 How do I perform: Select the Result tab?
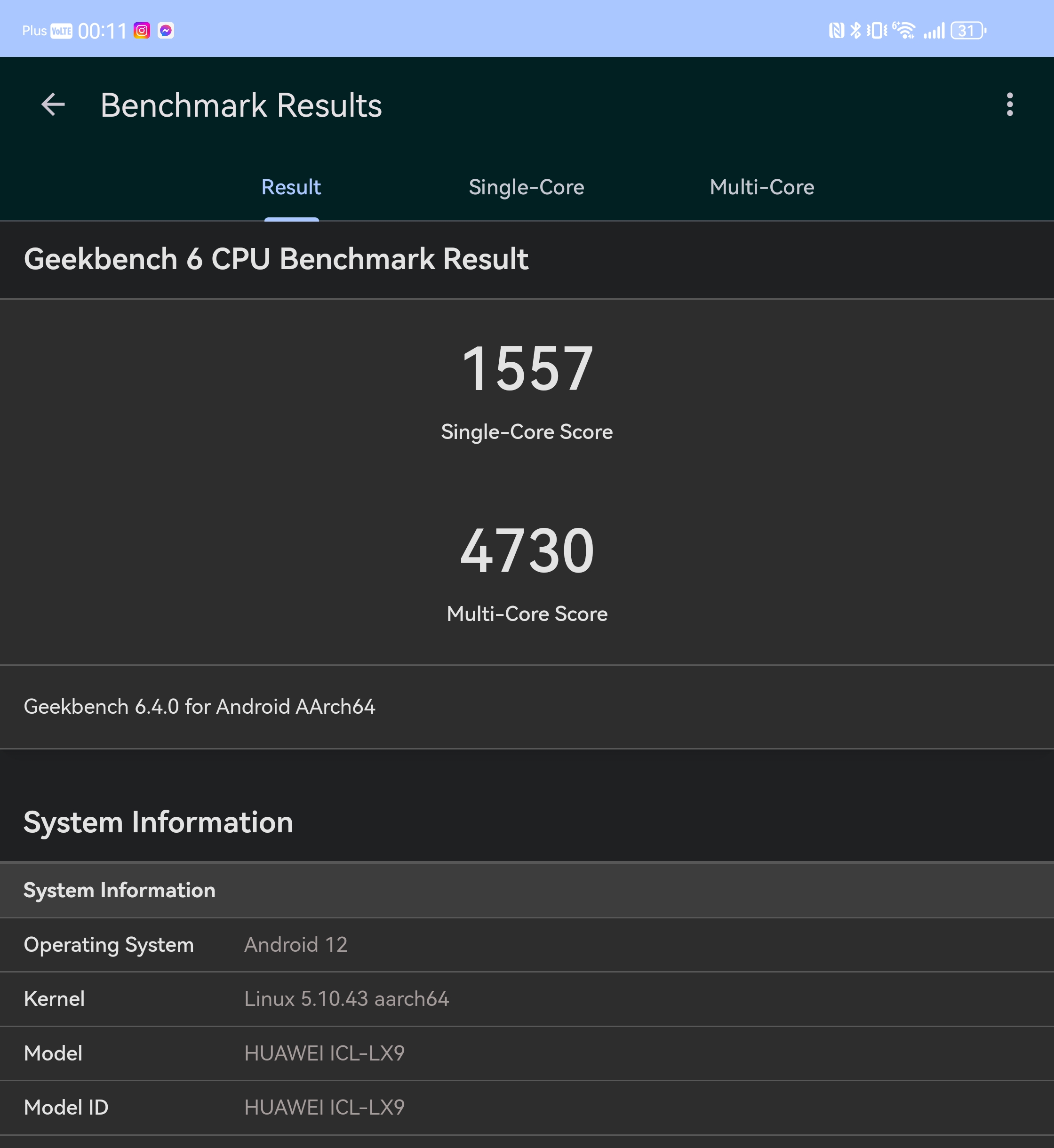[291, 187]
